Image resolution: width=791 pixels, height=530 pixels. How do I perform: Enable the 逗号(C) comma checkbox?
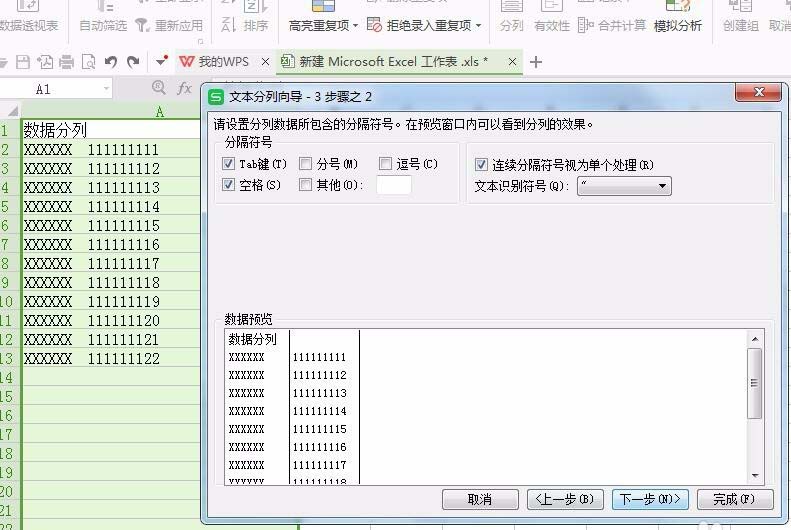pos(385,163)
